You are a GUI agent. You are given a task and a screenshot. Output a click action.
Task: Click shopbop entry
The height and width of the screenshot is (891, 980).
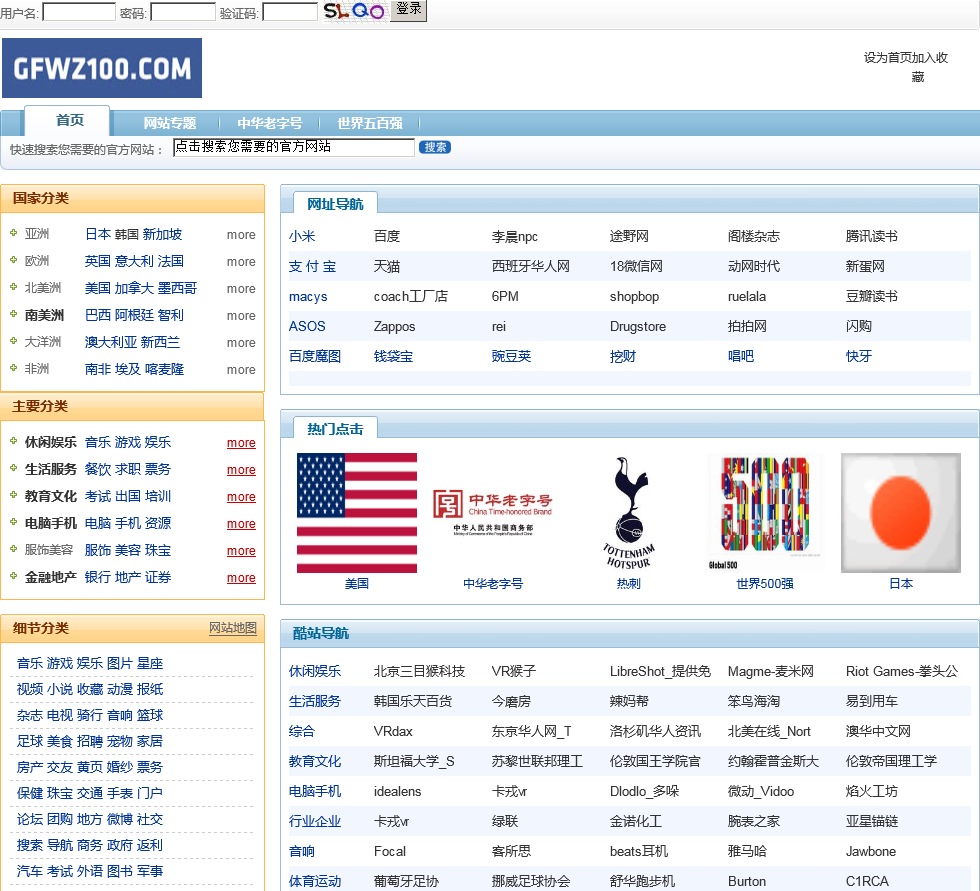634,296
